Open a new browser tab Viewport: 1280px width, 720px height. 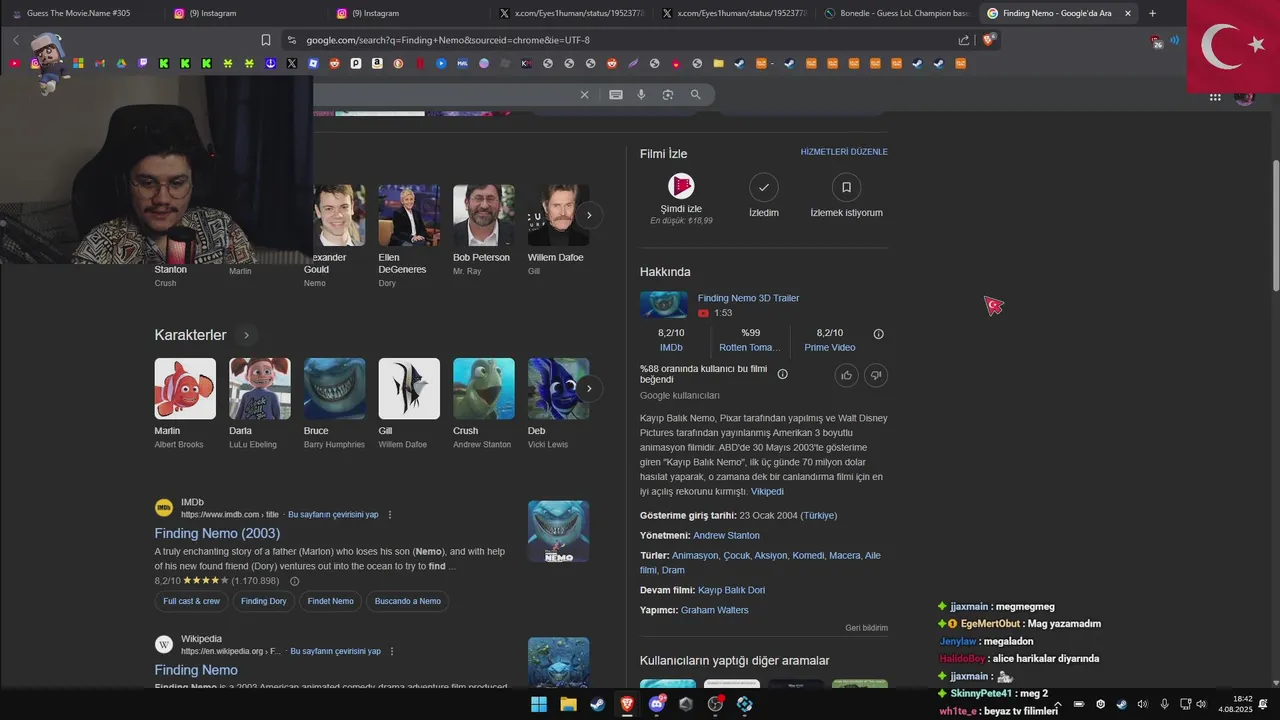click(1152, 13)
